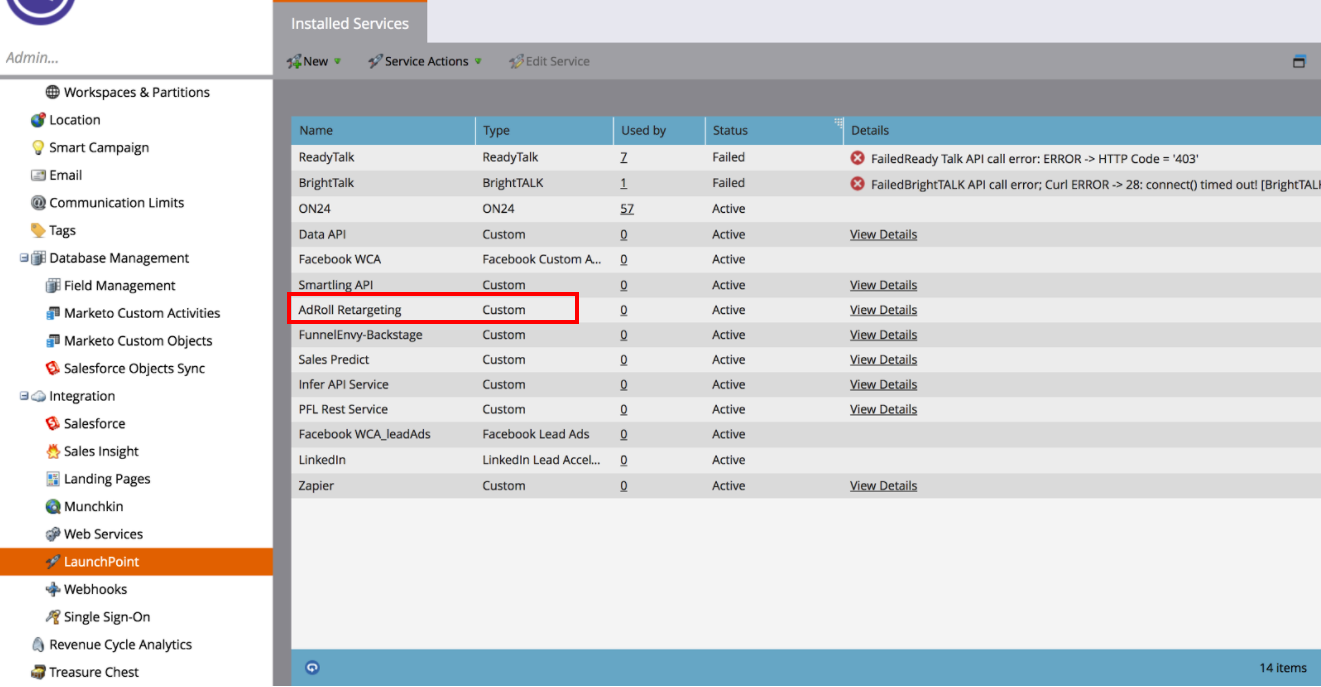This screenshot has width=1321, height=687.
Task: Click the Web Services icon
Action: (53, 534)
